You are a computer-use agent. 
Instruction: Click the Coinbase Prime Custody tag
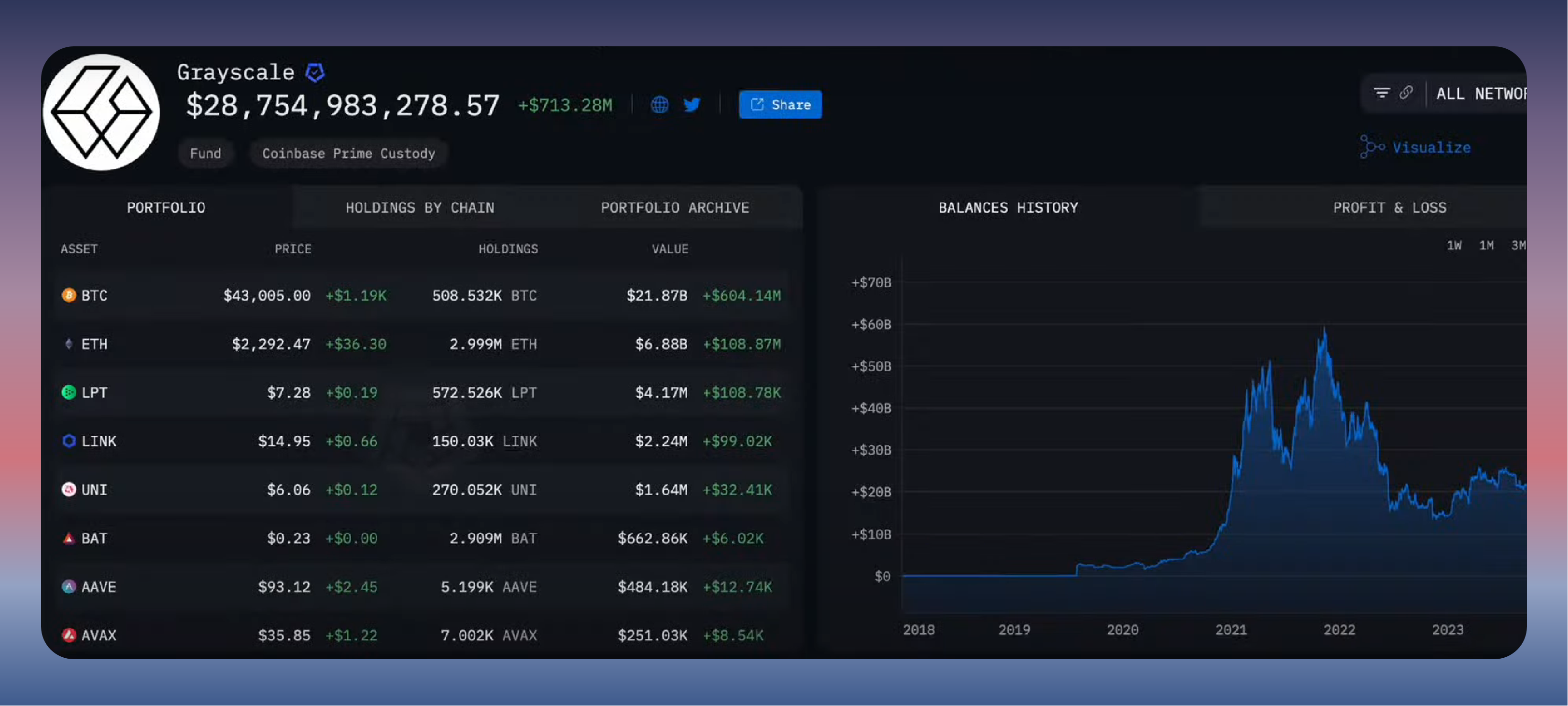[348, 153]
